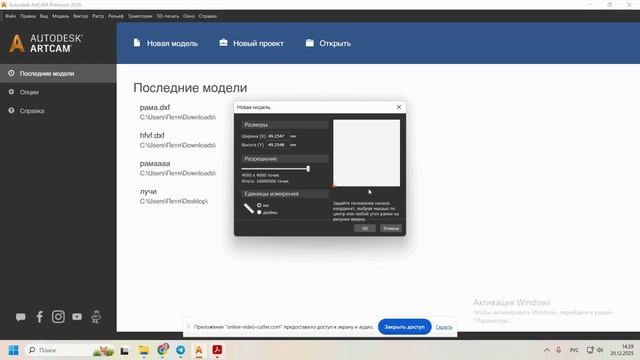Click the taskbar clock and date

622,350
